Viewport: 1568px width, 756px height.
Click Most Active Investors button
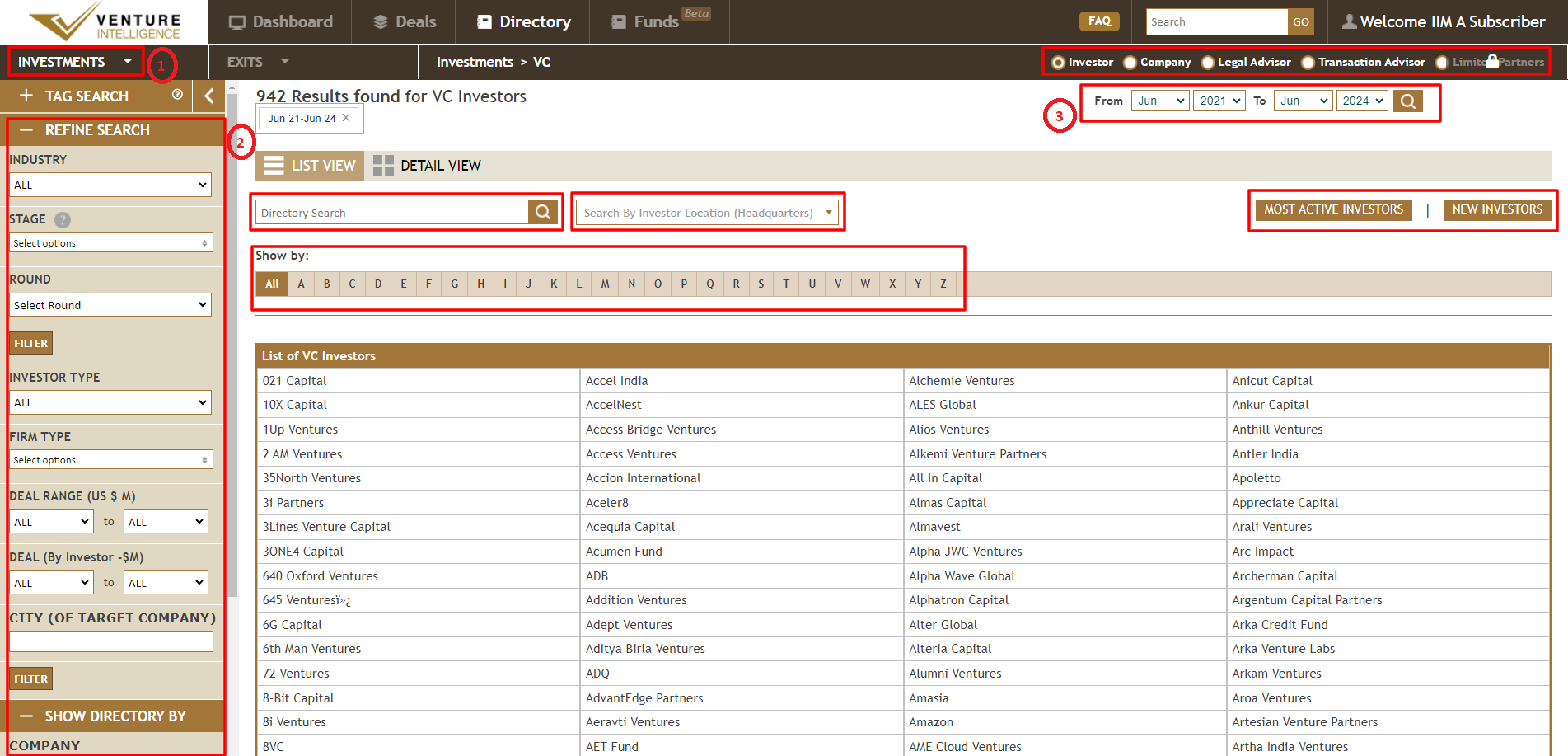1333,209
